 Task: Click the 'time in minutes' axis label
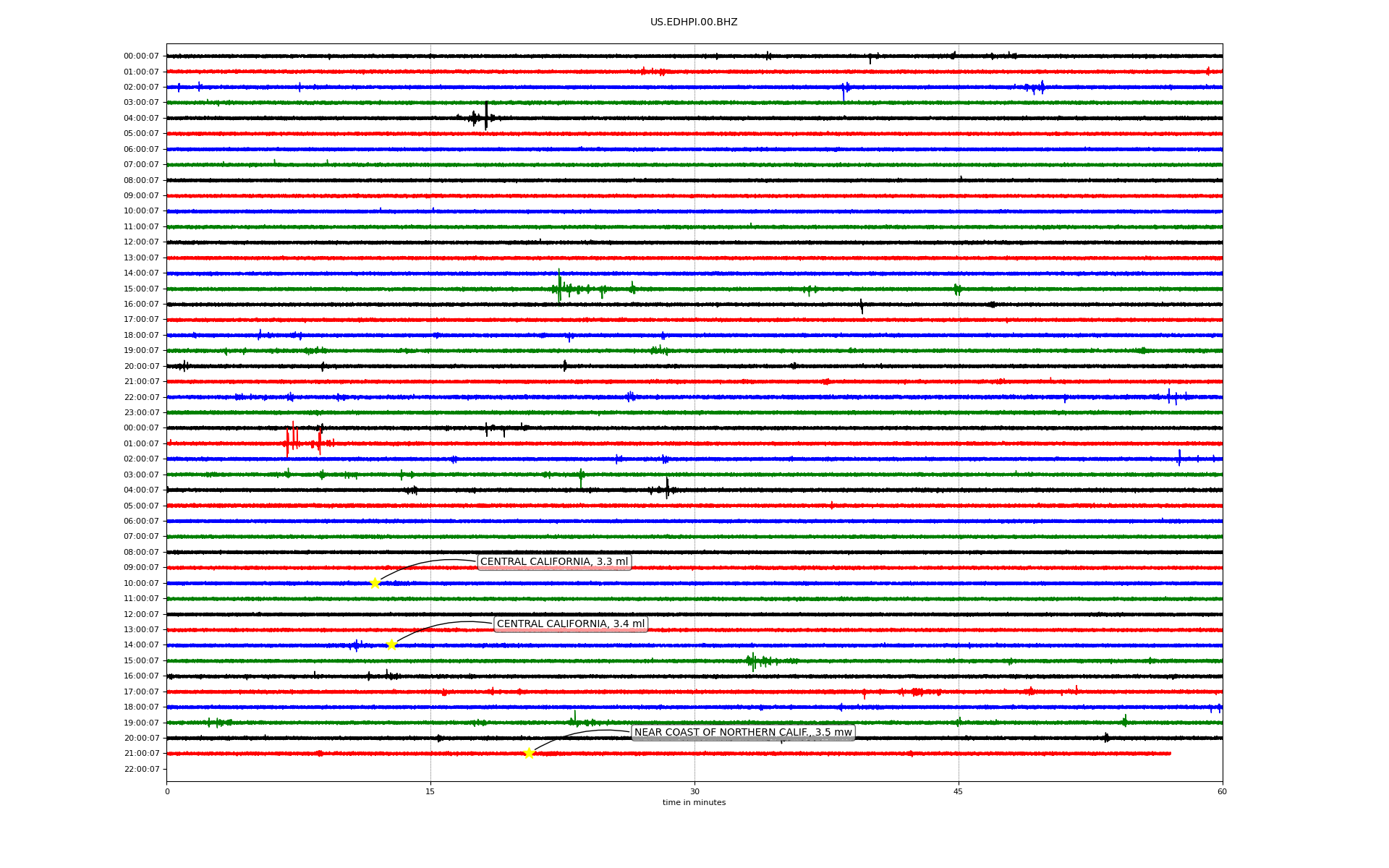[694, 803]
